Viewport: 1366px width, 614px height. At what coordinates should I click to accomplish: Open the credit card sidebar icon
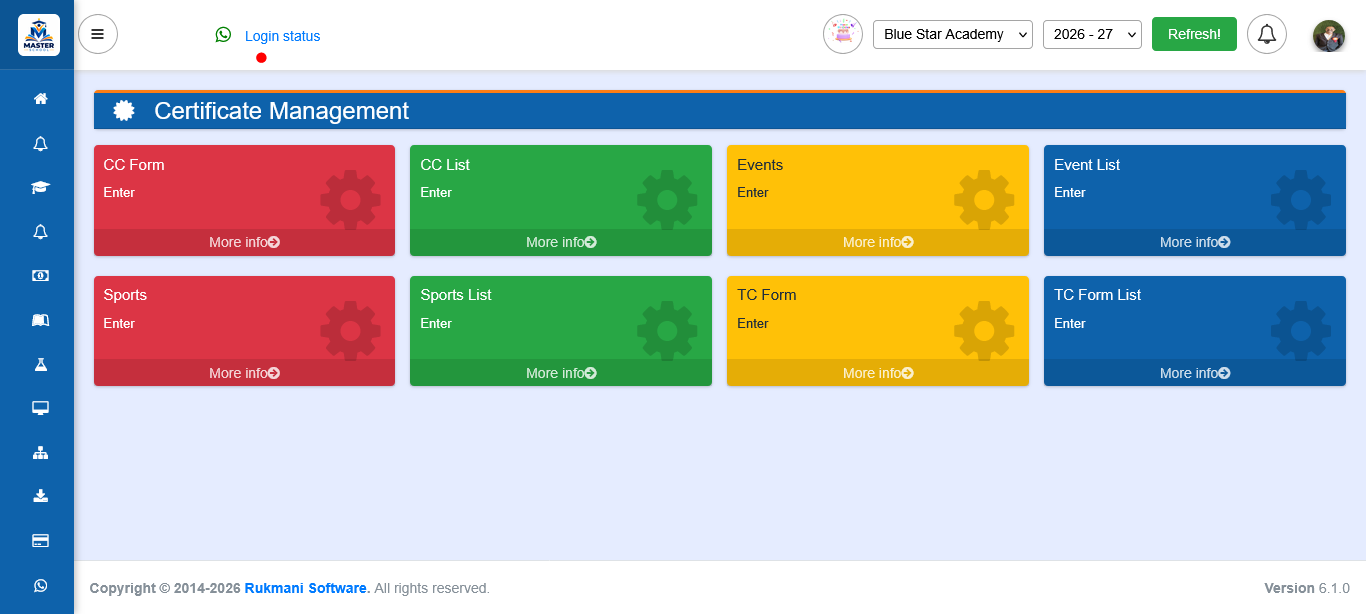(x=40, y=540)
